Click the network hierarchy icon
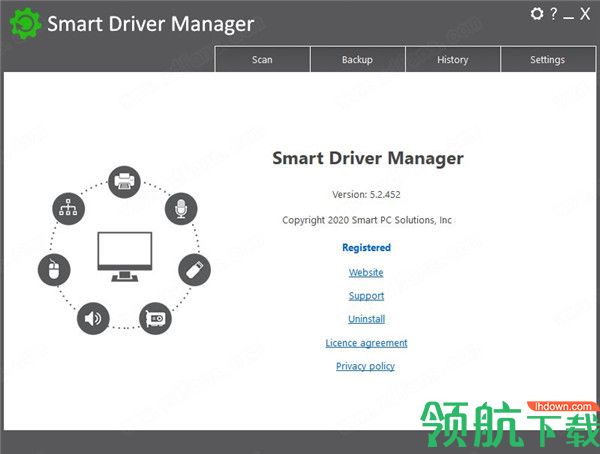Screen dimensions: 600x454 pos(68,209)
